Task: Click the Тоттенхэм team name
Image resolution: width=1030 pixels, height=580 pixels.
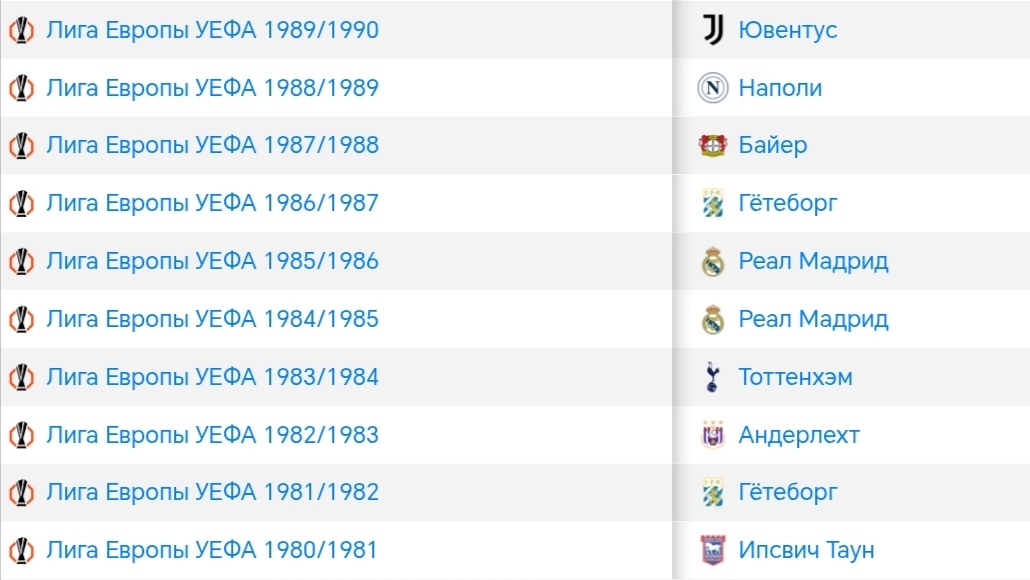Action: [x=795, y=377]
